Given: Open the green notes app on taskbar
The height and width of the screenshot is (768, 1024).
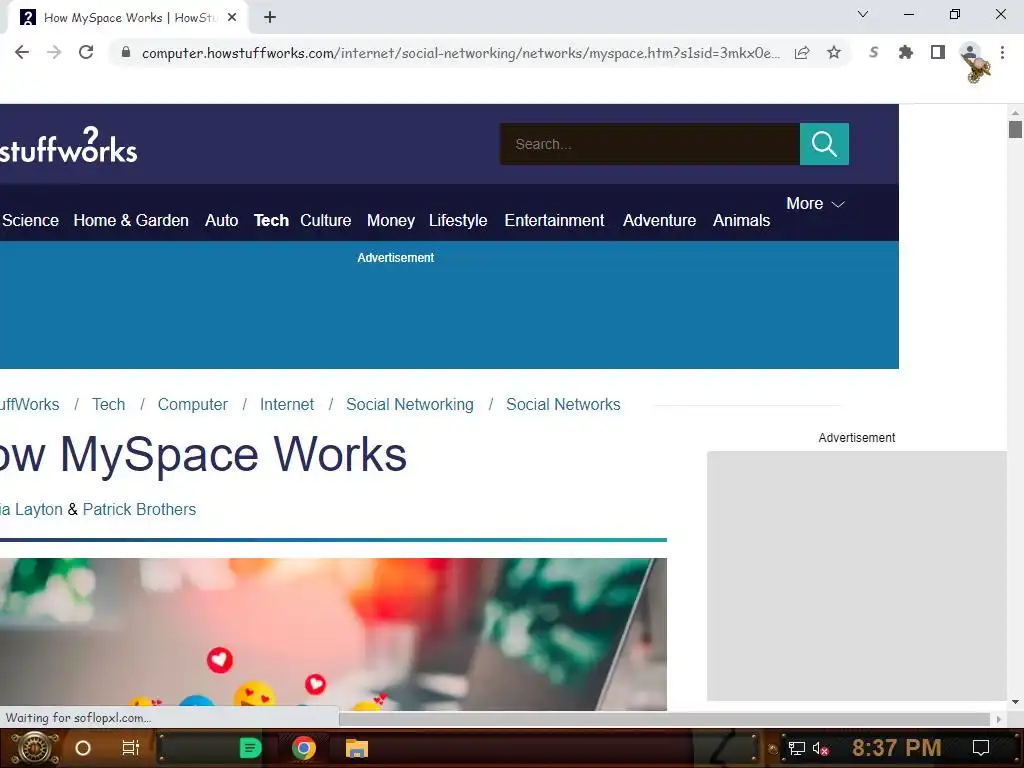Looking at the screenshot, I should pyautogui.click(x=250, y=748).
